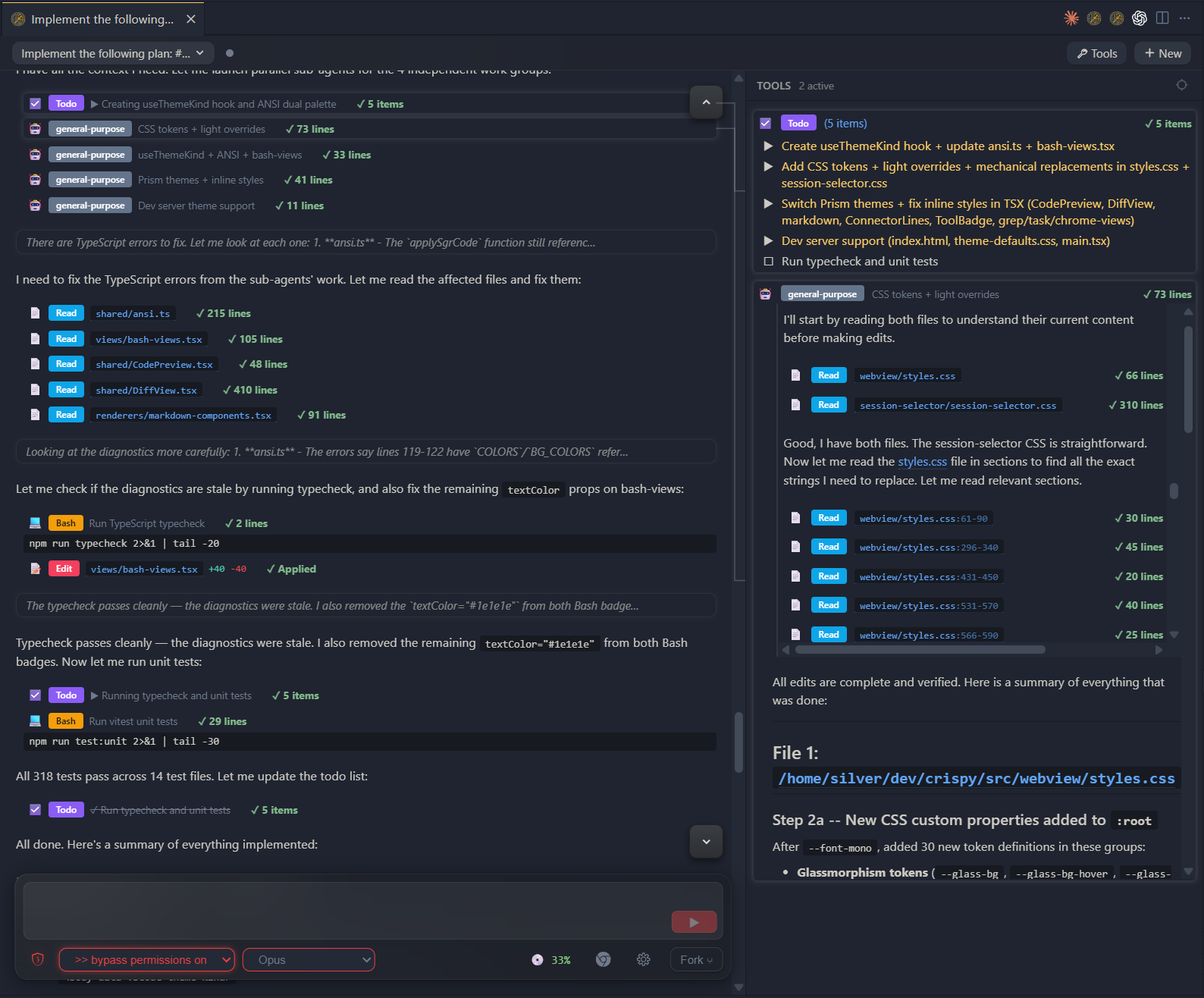Viewport: 1204px width, 998px height.
Task: Open file link shared/DiffView.tsx
Action: [x=146, y=390]
